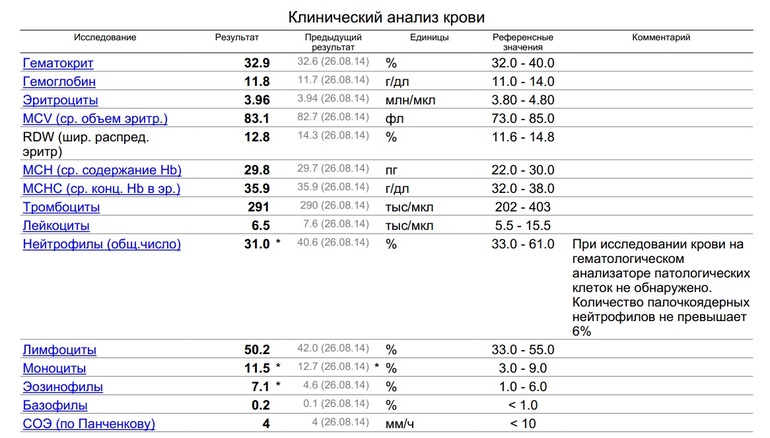The image size is (770, 438).
Task: Click the Результат column header
Action: pyautogui.click(x=237, y=37)
